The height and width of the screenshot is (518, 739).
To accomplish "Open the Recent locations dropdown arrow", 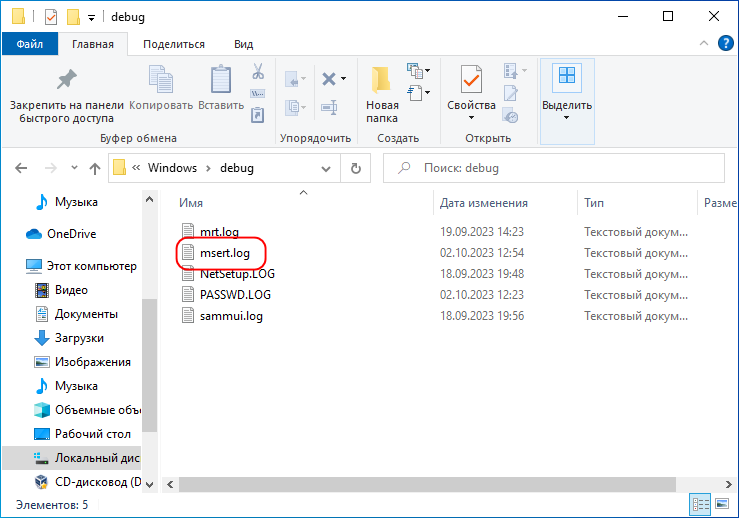I will [74, 167].
